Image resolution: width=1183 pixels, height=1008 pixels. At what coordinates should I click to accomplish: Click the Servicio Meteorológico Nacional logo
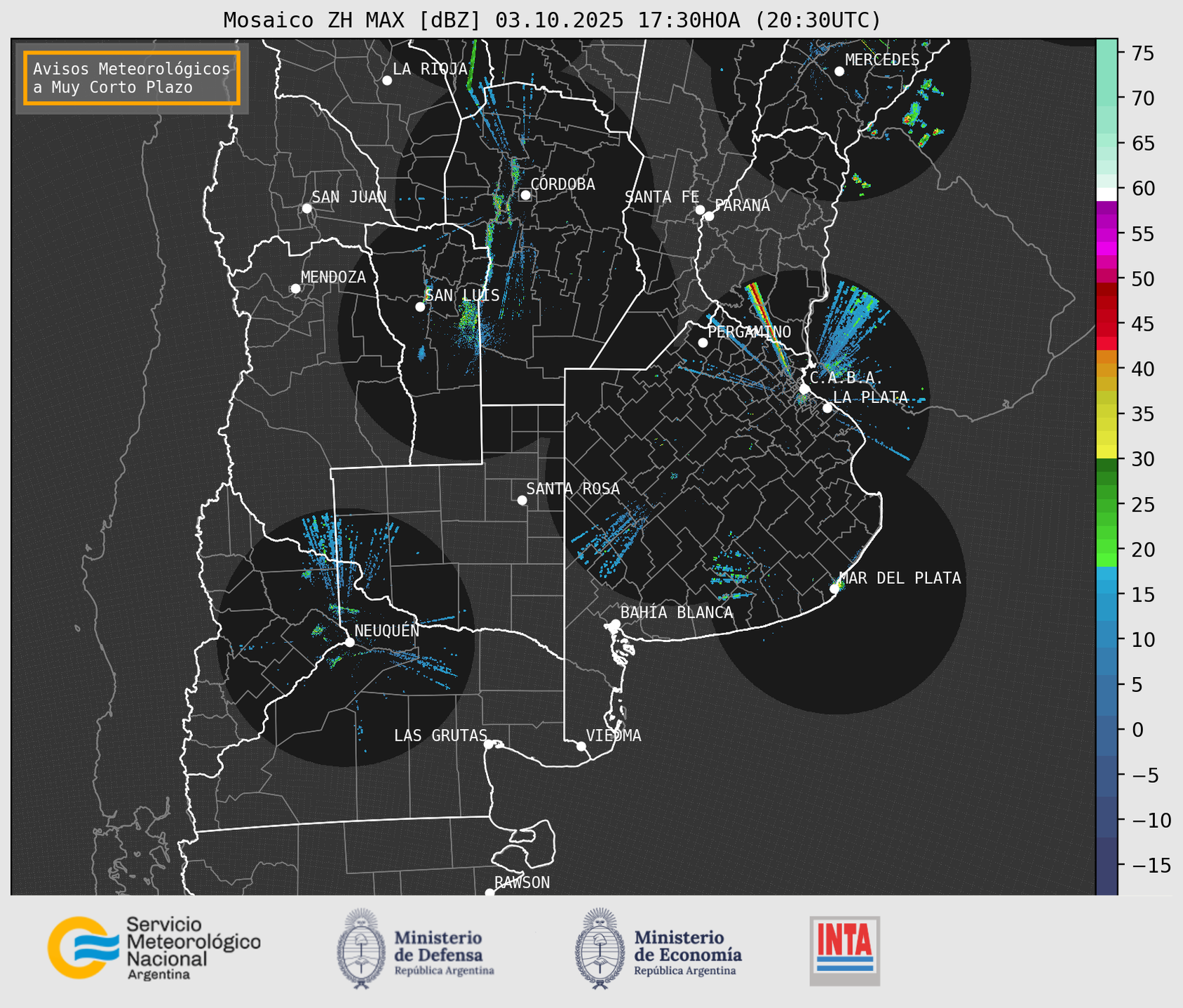(154, 948)
